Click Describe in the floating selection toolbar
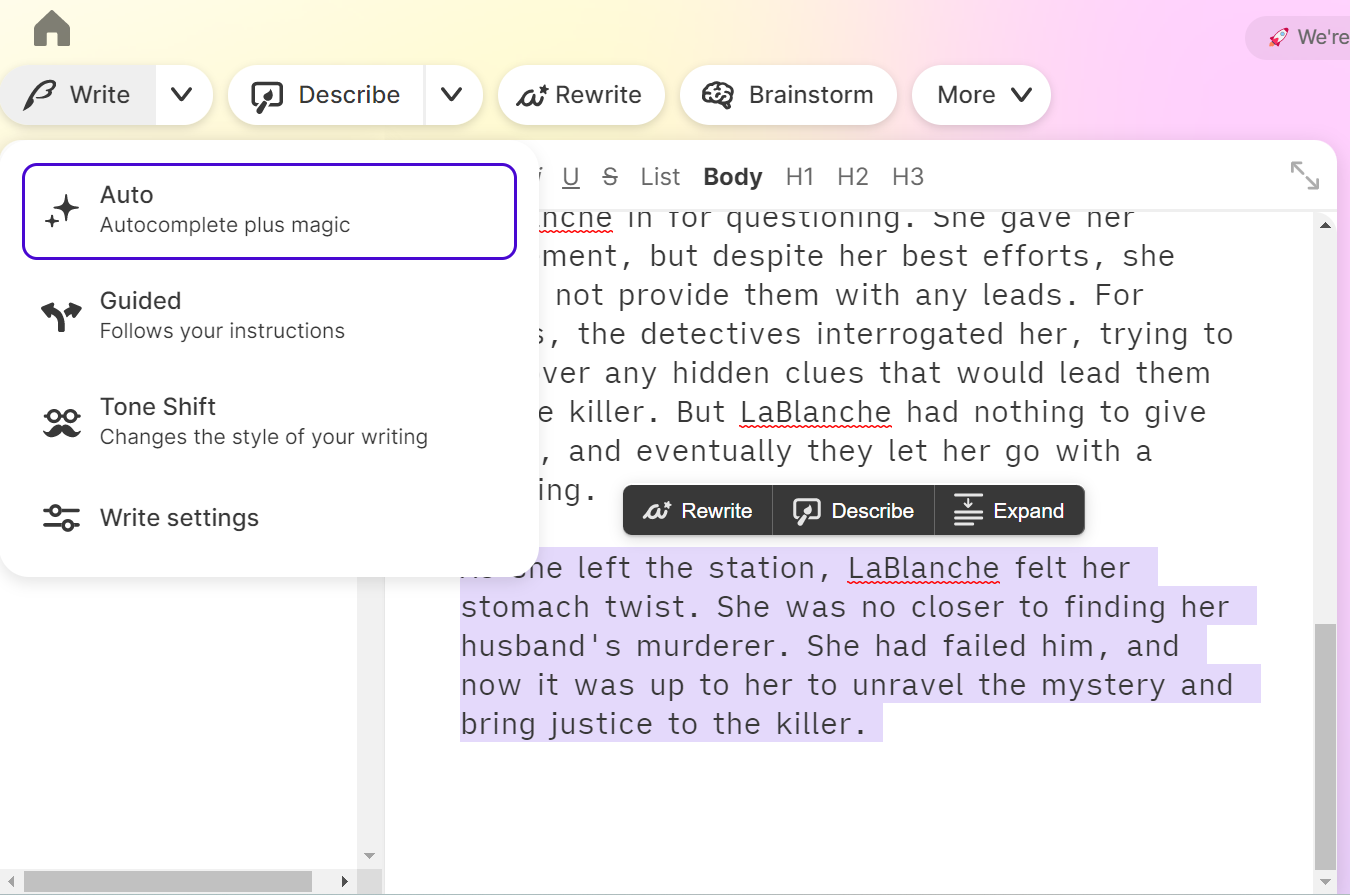The height and width of the screenshot is (895, 1350). [853, 511]
